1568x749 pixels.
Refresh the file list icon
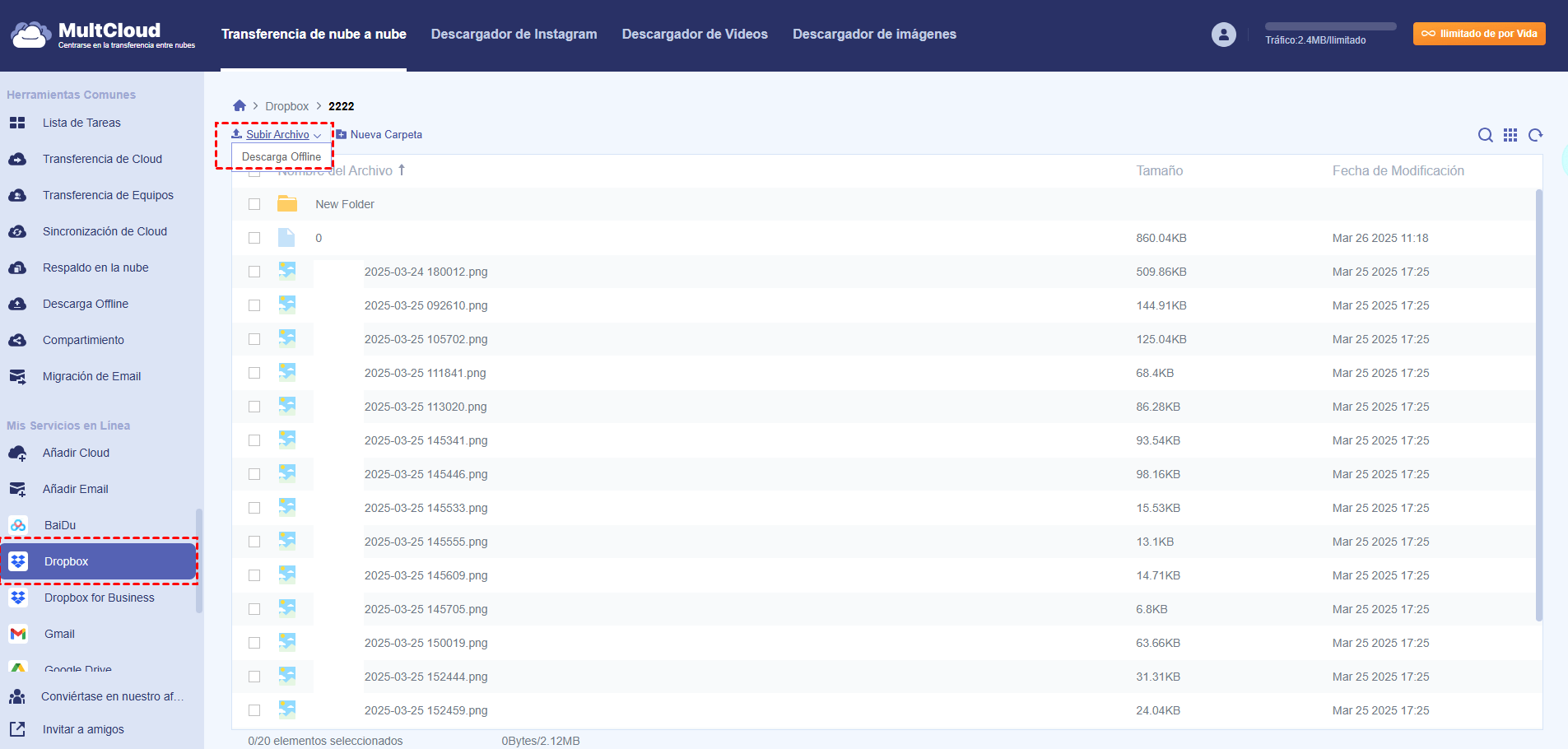click(1536, 135)
